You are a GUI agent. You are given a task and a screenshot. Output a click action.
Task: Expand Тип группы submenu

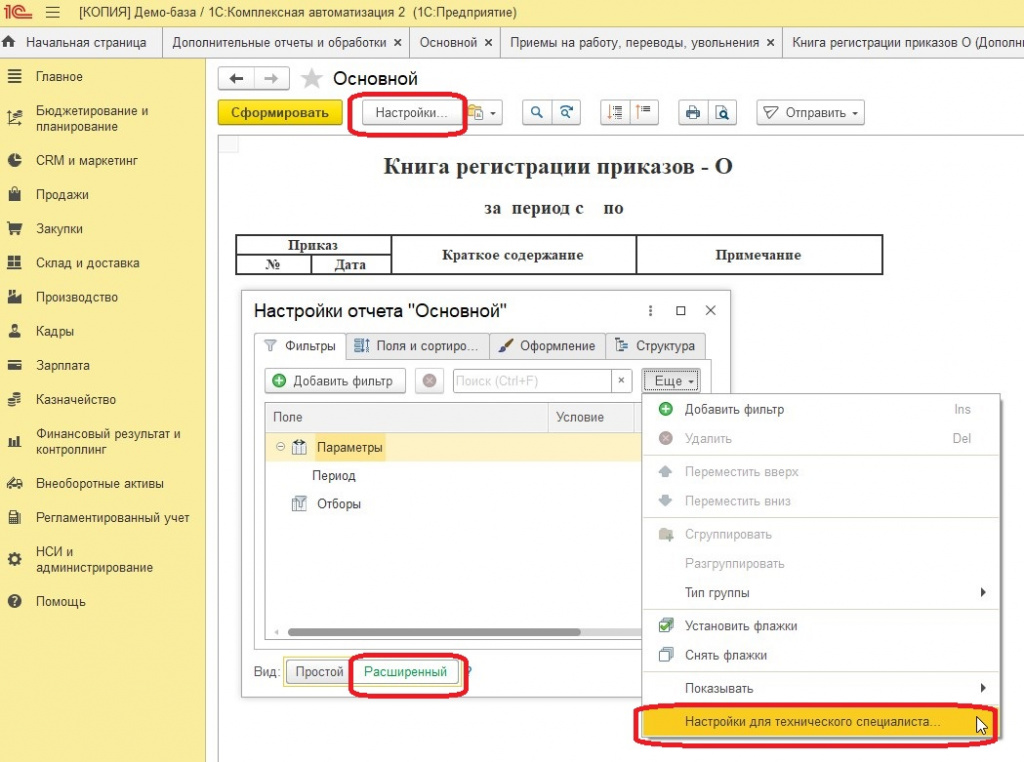821,592
